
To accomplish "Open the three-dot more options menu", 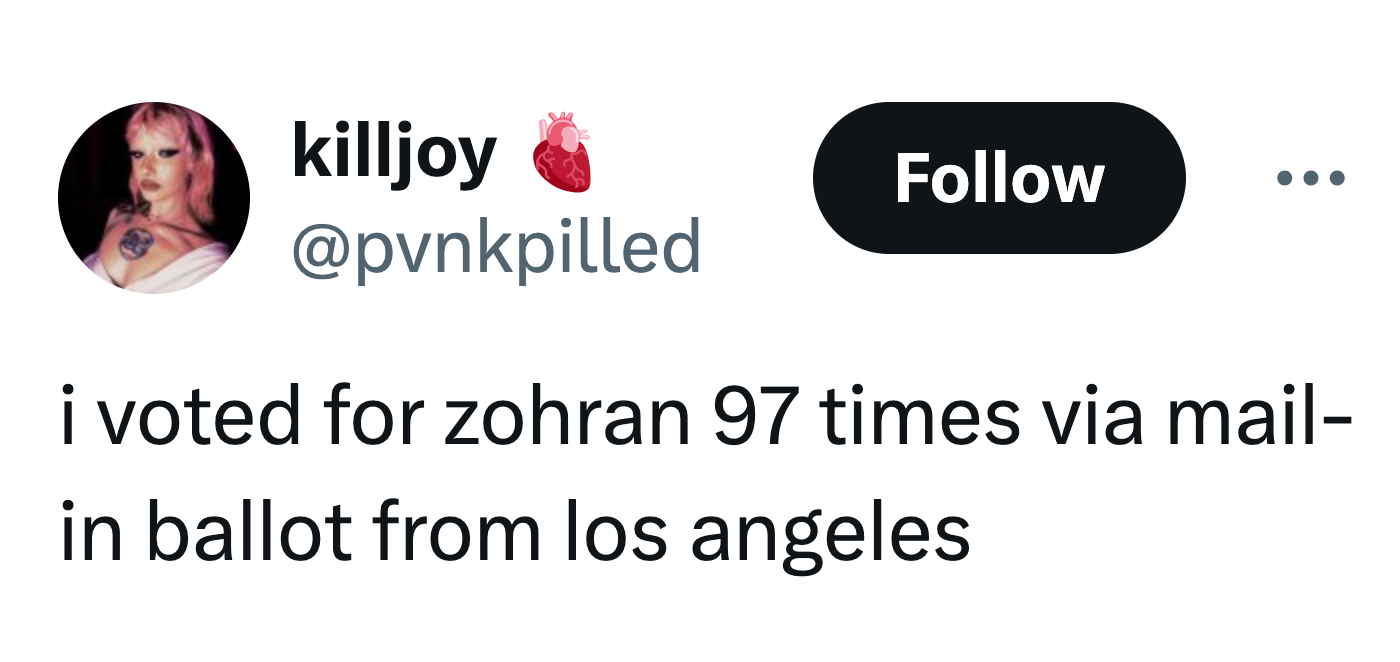I will click(x=1311, y=179).
